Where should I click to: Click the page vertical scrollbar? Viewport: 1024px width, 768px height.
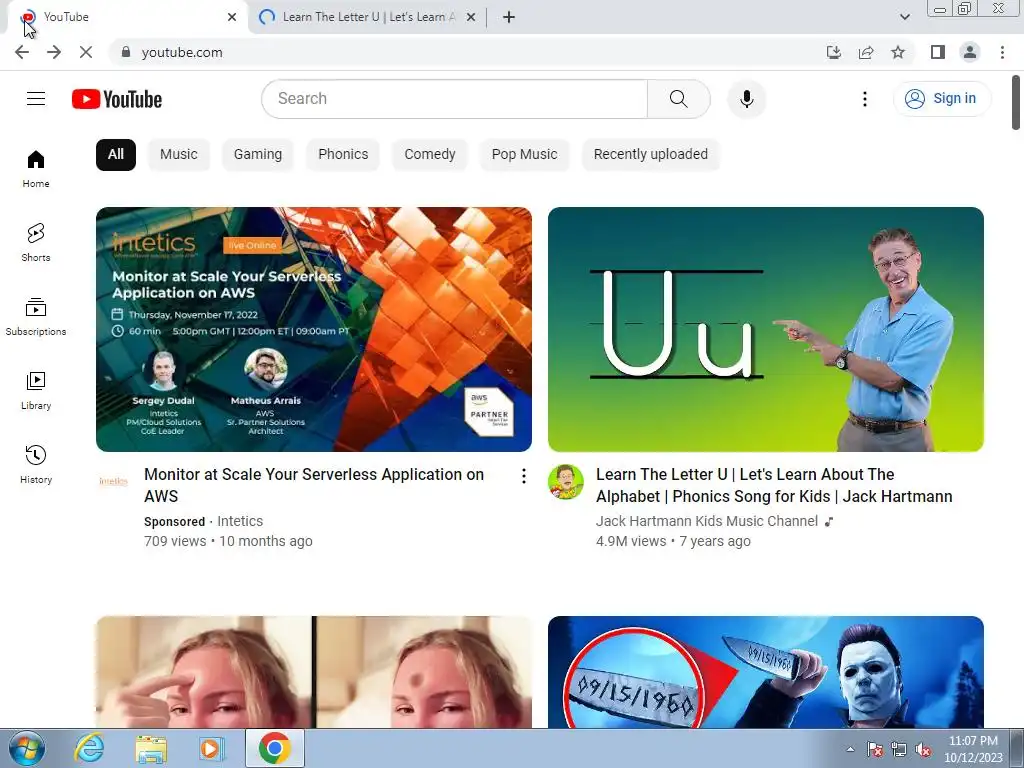point(1016,103)
